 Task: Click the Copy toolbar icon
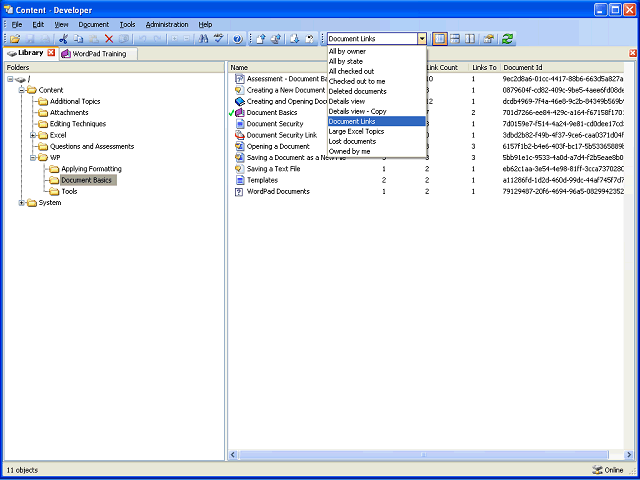coord(78,39)
